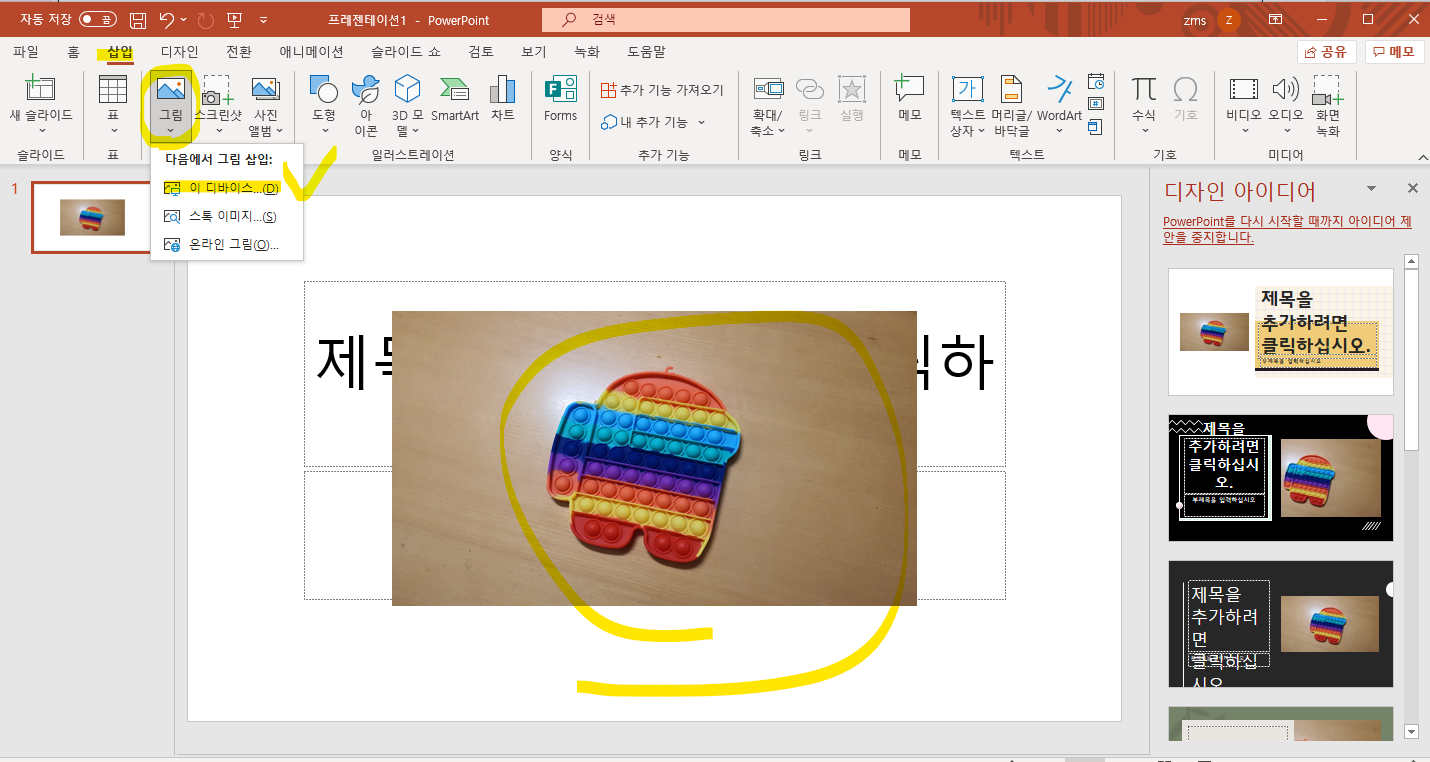Click 화면 녹화 Screen Recording button
The height and width of the screenshot is (762, 1430).
click(1327, 105)
